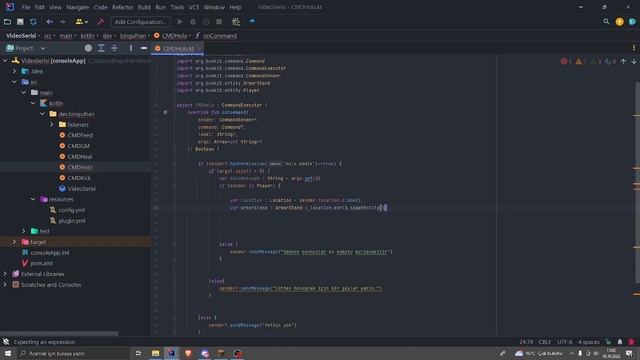Click the UTF-8 encoding status
This screenshot has width=640, height=360.
pos(564,342)
